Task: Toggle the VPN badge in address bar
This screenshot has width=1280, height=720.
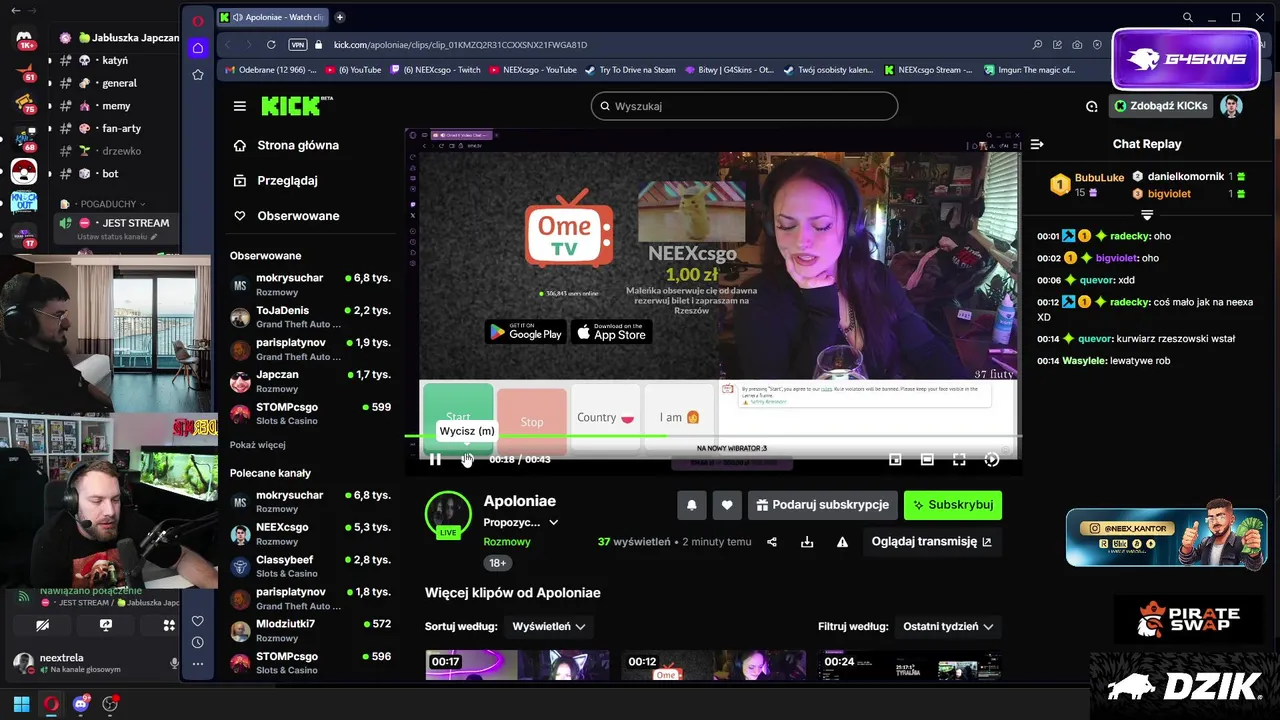Action: 297,45
